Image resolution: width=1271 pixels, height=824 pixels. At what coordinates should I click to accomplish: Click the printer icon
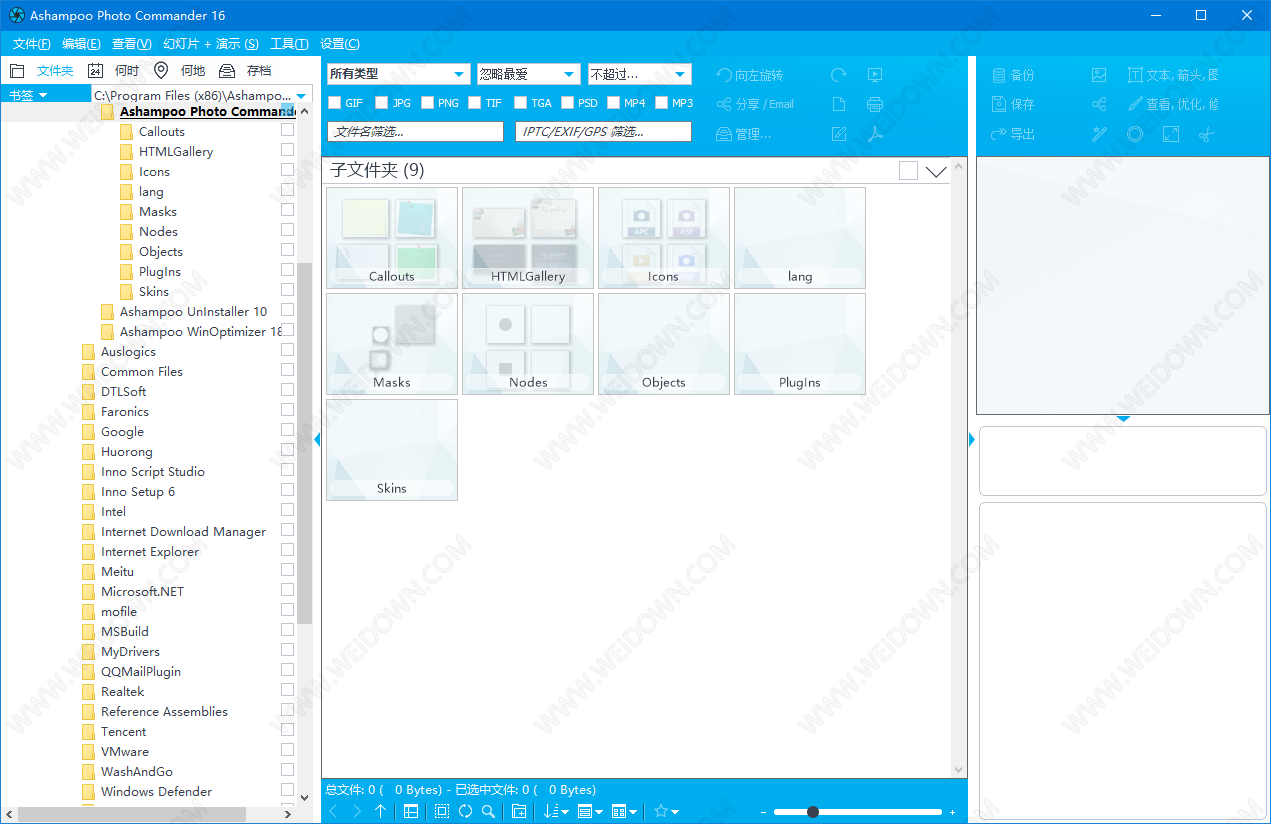[875, 104]
